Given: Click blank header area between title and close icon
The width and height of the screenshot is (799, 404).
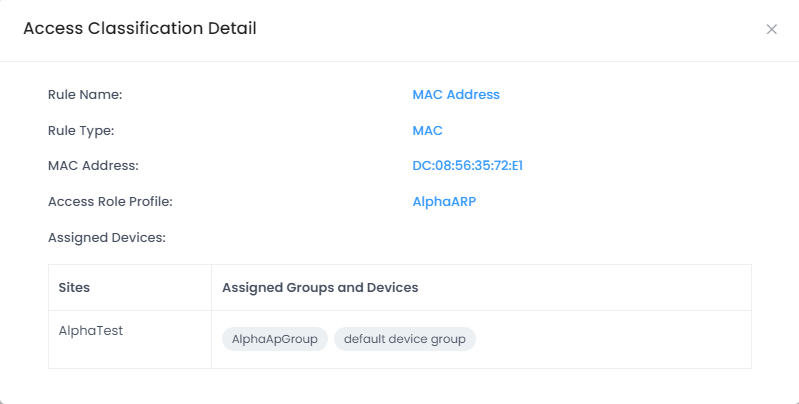Looking at the screenshot, I should click(500, 30).
